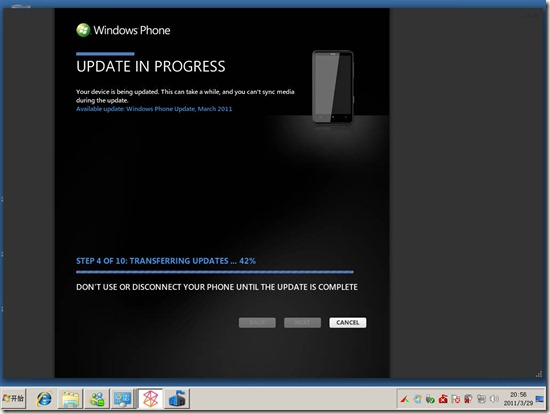Click the taskbar clock showing 20:56
This screenshot has height=414, width=550.
(518, 399)
